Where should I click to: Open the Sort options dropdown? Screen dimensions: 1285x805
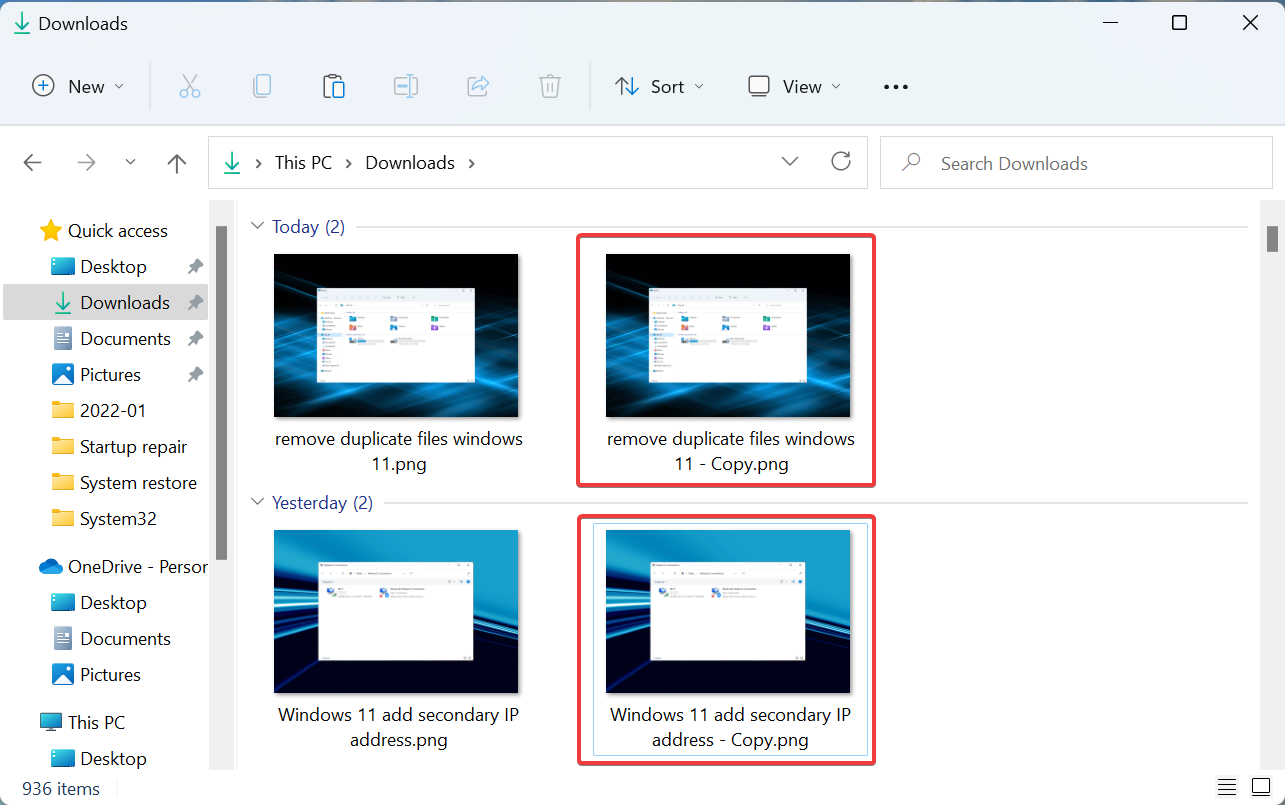tap(659, 87)
